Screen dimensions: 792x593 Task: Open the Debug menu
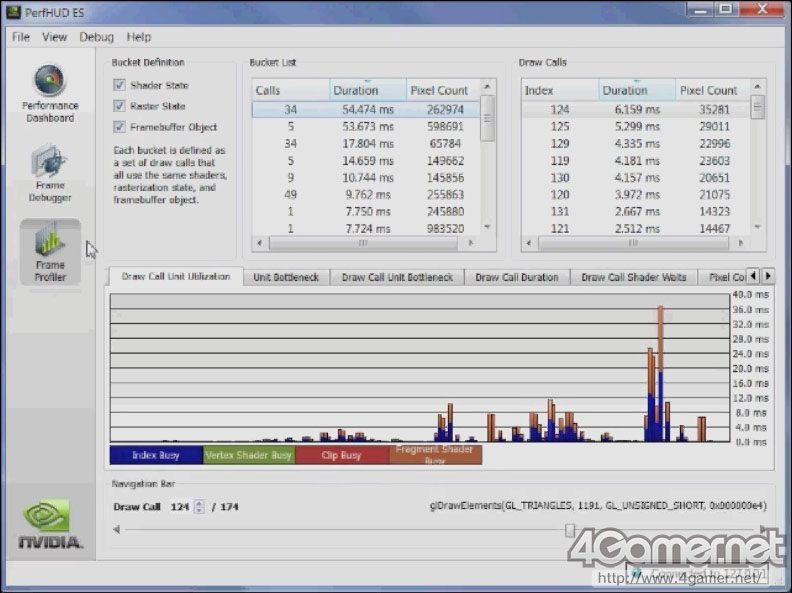pyautogui.click(x=96, y=37)
